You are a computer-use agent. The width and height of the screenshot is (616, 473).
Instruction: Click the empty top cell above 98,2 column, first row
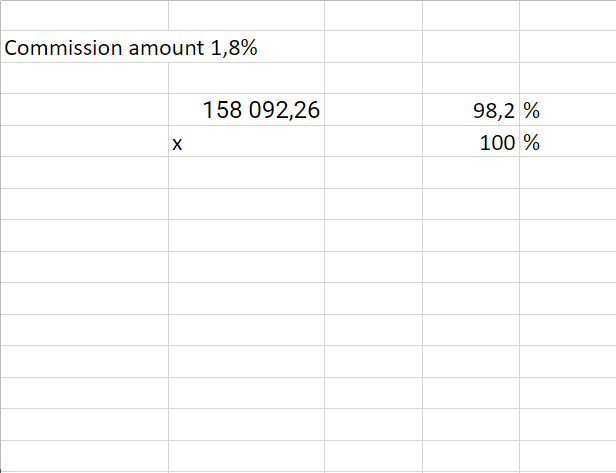point(471,15)
